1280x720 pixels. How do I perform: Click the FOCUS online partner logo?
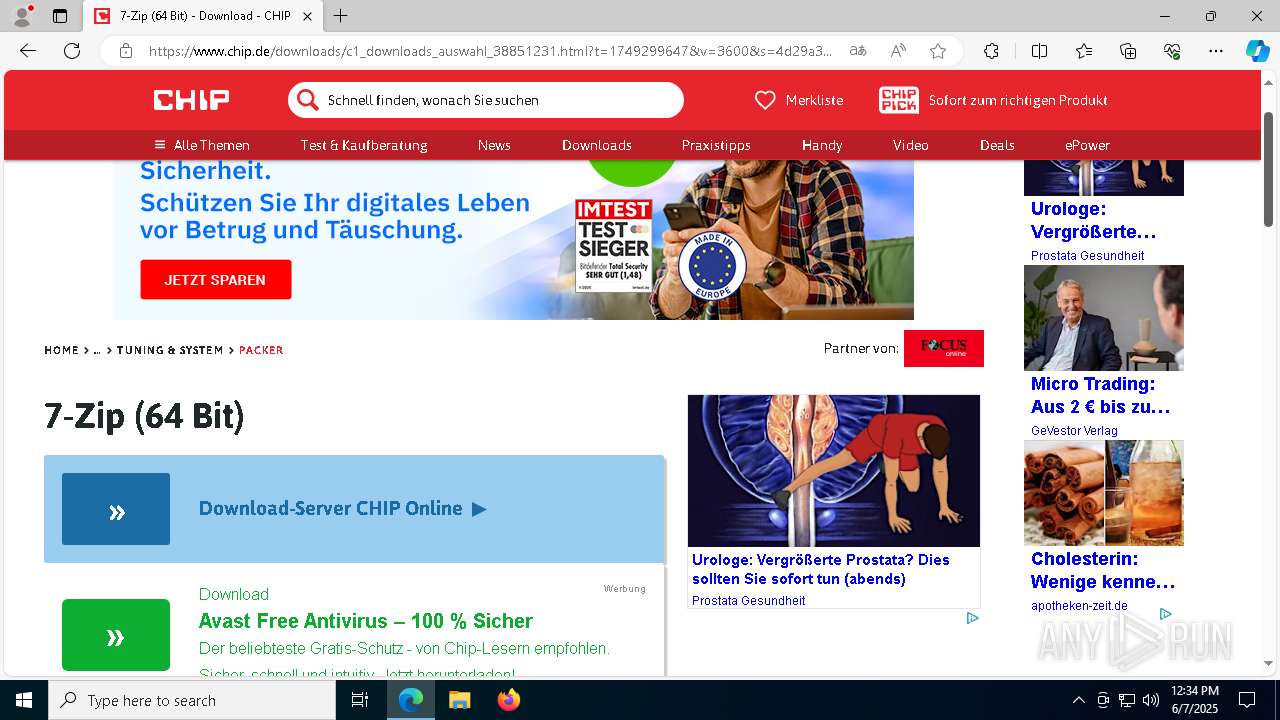944,348
